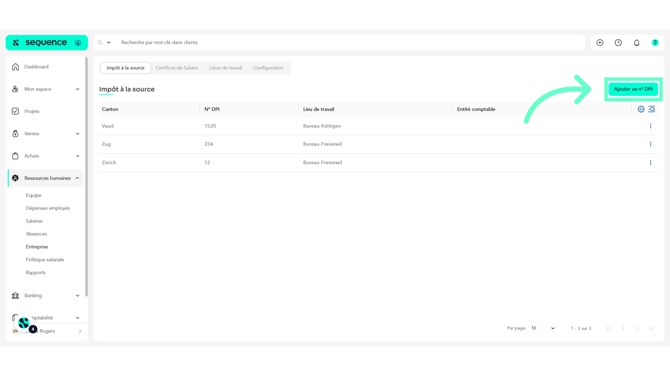Click the Zürich canton cell
Viewport: 670px width, 376px height.
pos(109,162)
